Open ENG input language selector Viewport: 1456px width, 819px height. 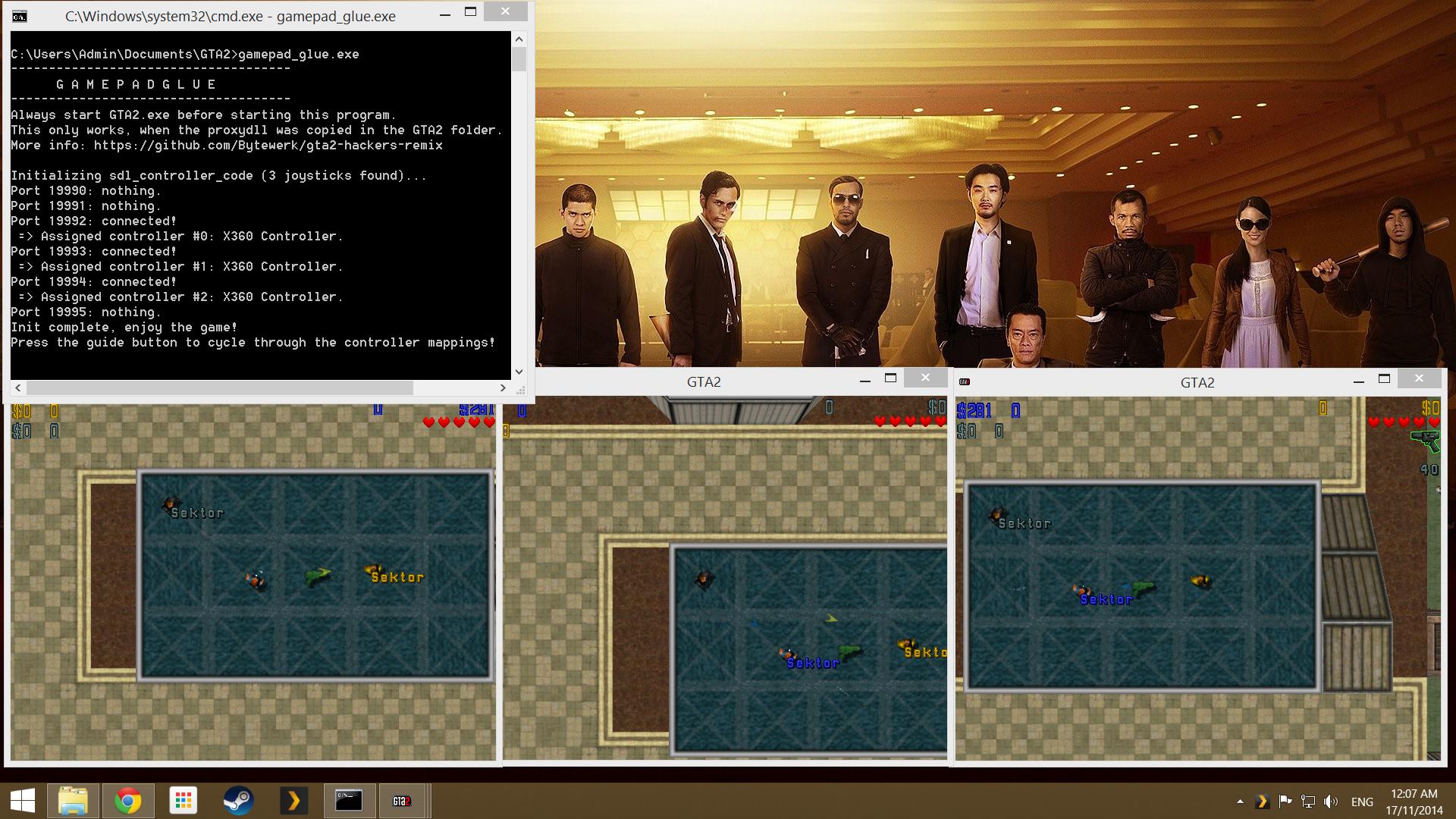[x=1362, y=802]
